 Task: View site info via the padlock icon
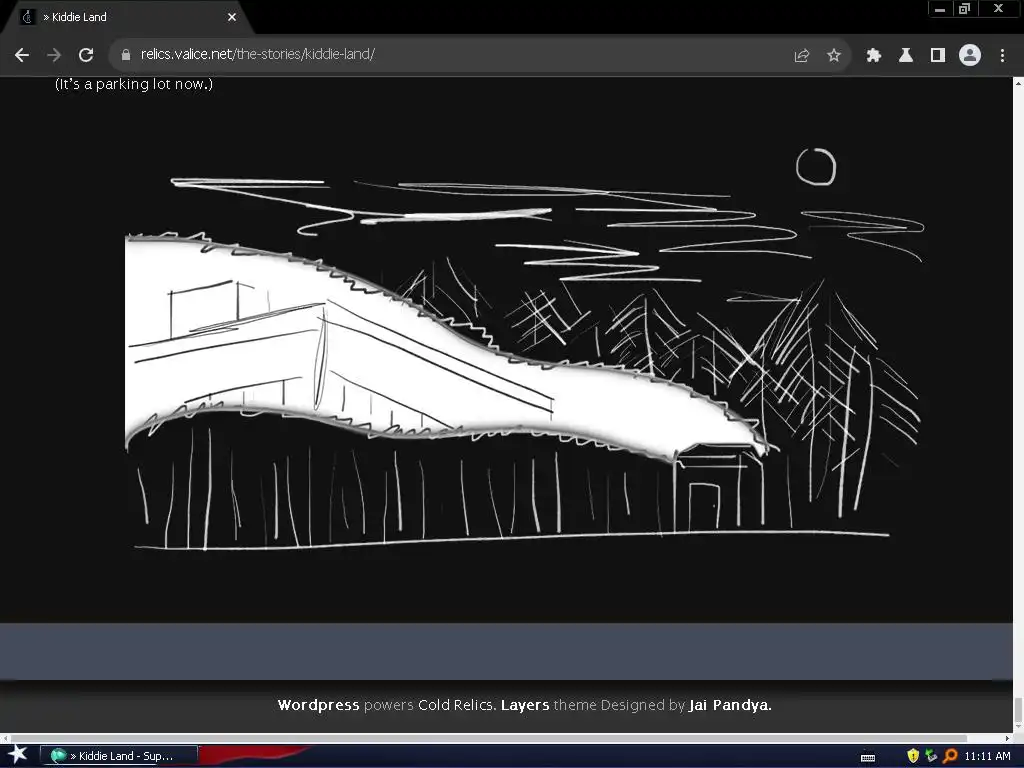click(126, 55)
